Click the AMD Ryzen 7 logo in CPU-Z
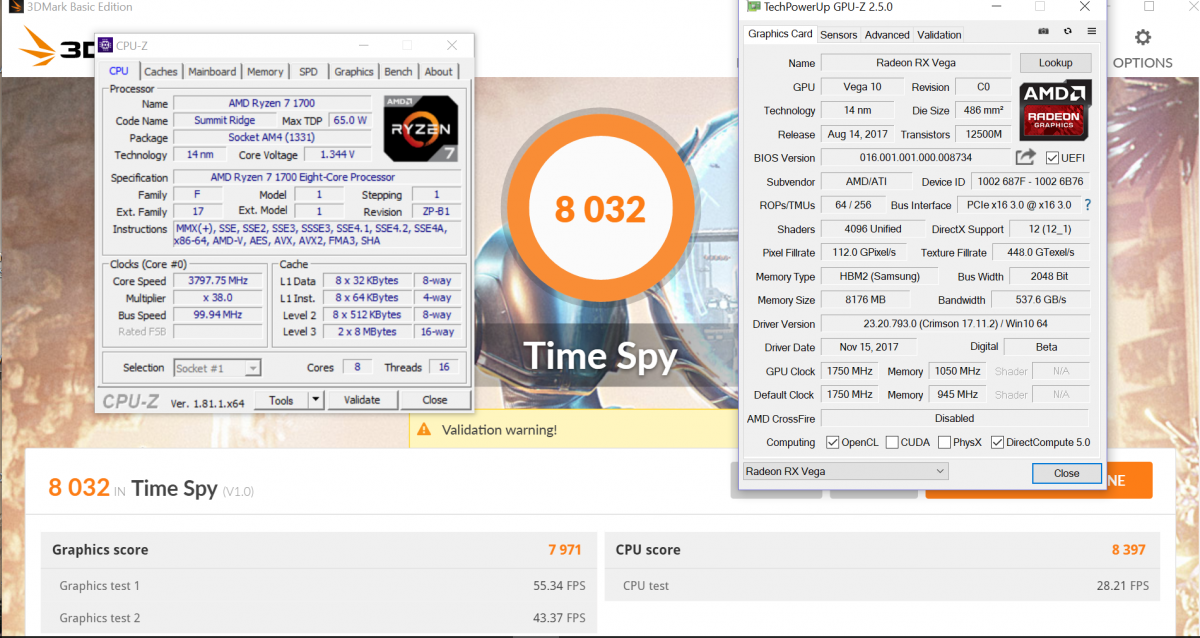Screen dimensions: 1200x638 coord(421,128)
